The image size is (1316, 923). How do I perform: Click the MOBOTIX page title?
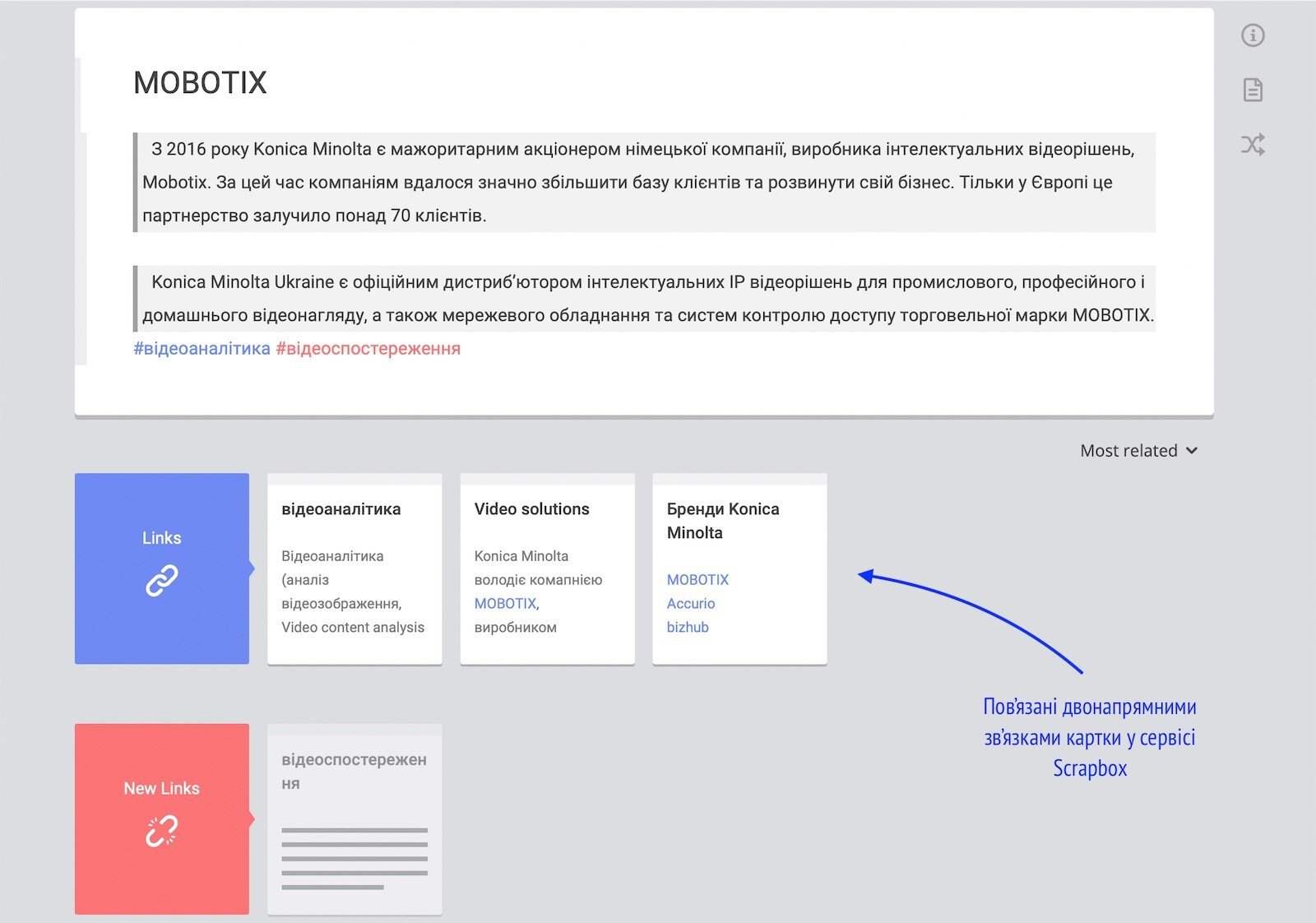point(200,82)
